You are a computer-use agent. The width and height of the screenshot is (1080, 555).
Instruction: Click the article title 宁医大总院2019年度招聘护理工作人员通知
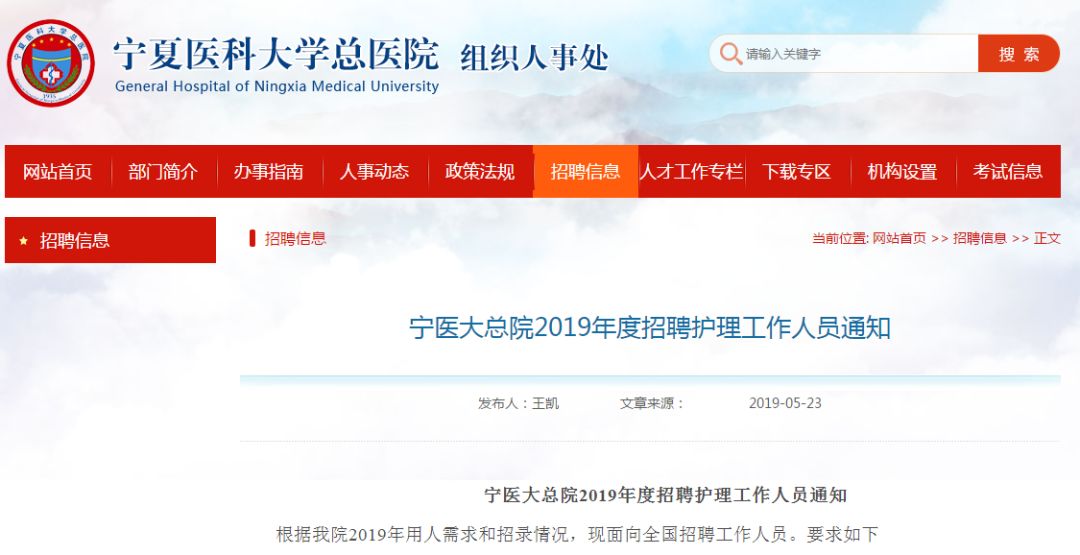pyautogui.click(x=650, y=328)
